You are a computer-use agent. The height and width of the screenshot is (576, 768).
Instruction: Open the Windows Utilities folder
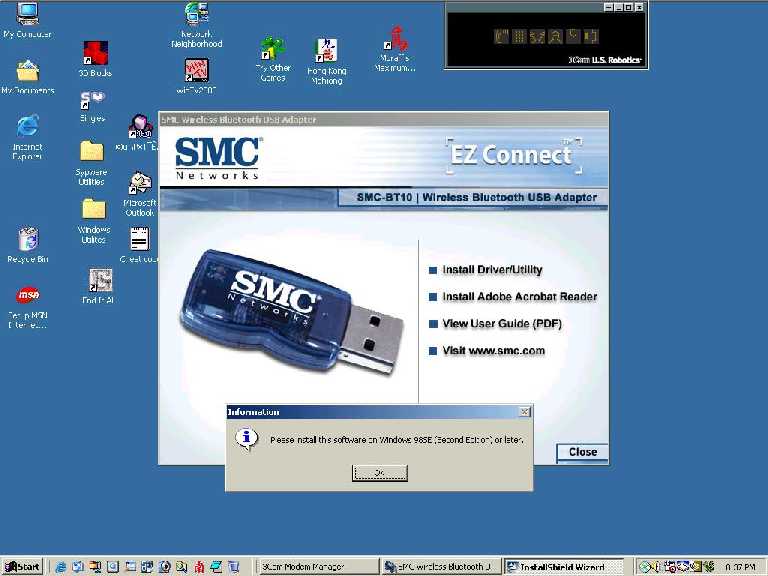[94, 221]
